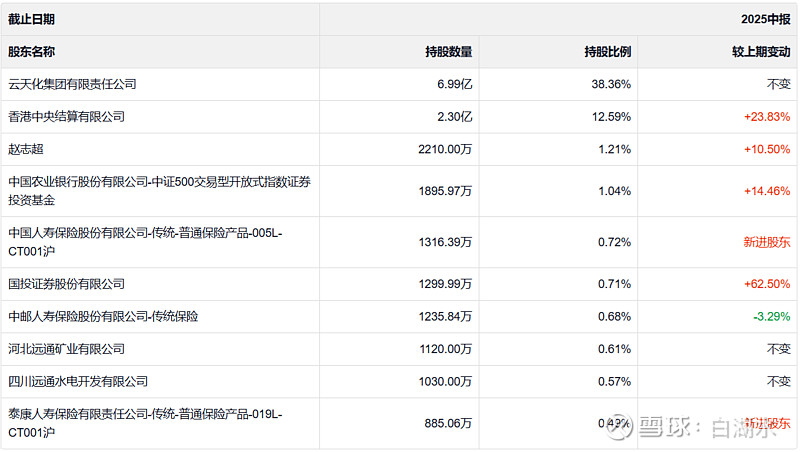Select the 中国农业银行 中证500 fund row name
800x452 pixels.
[159, 191]
